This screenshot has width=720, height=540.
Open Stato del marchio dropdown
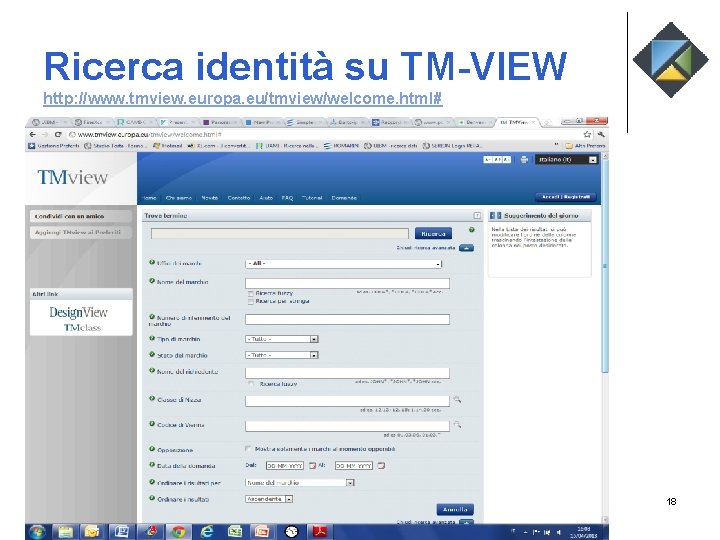[x=281, y=355]
